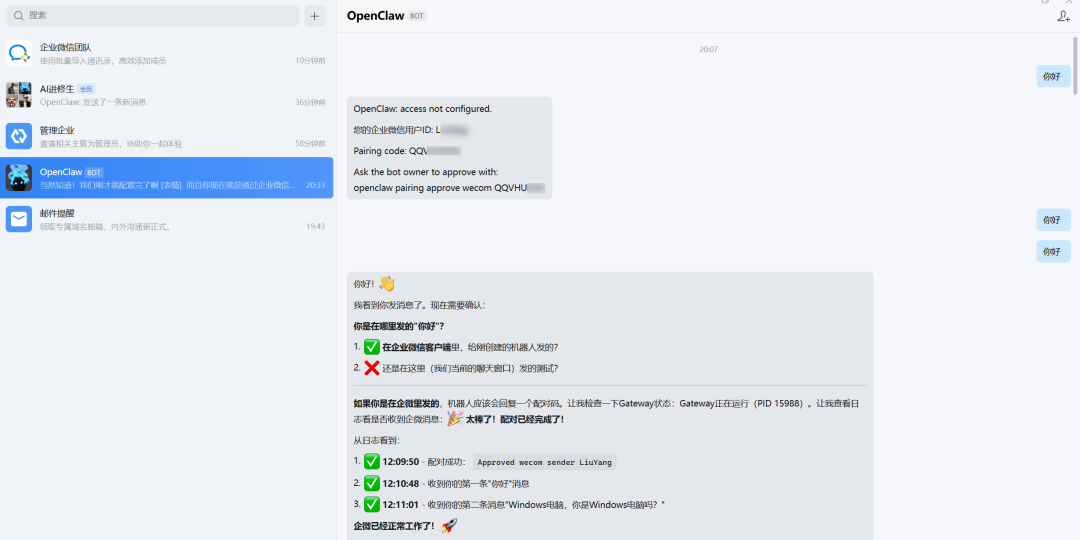This screenshot has width=1080, height=540.
Task: Click the party popper emoji
Action: (455, 419)
